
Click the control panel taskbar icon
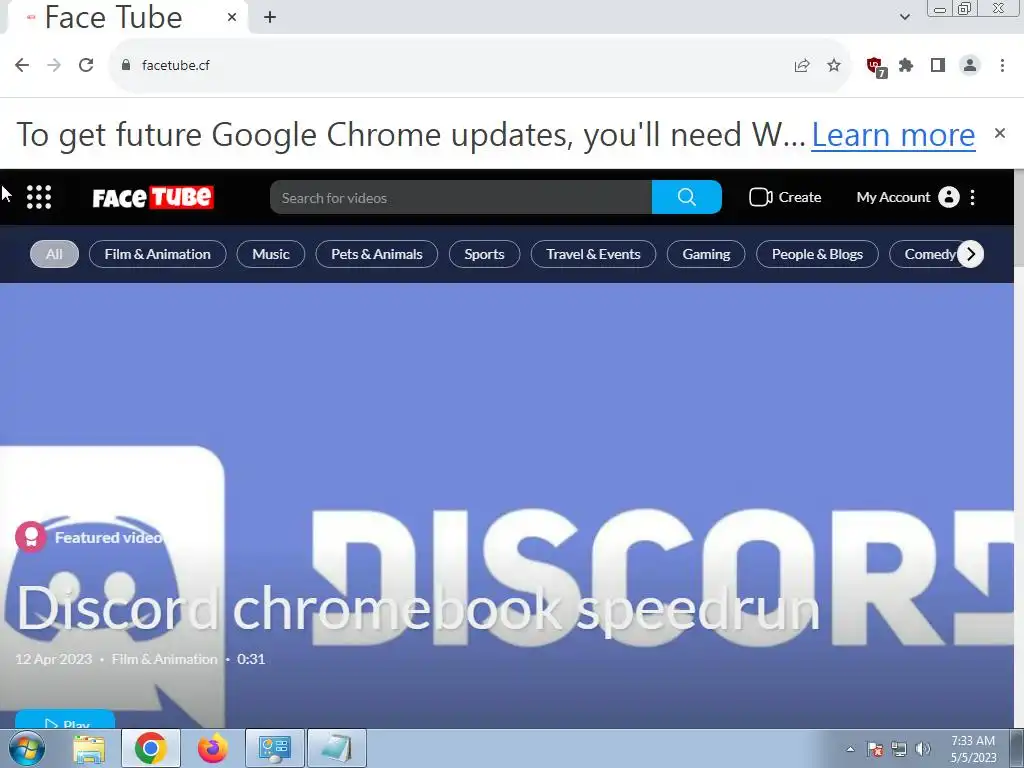pos(274,748)
